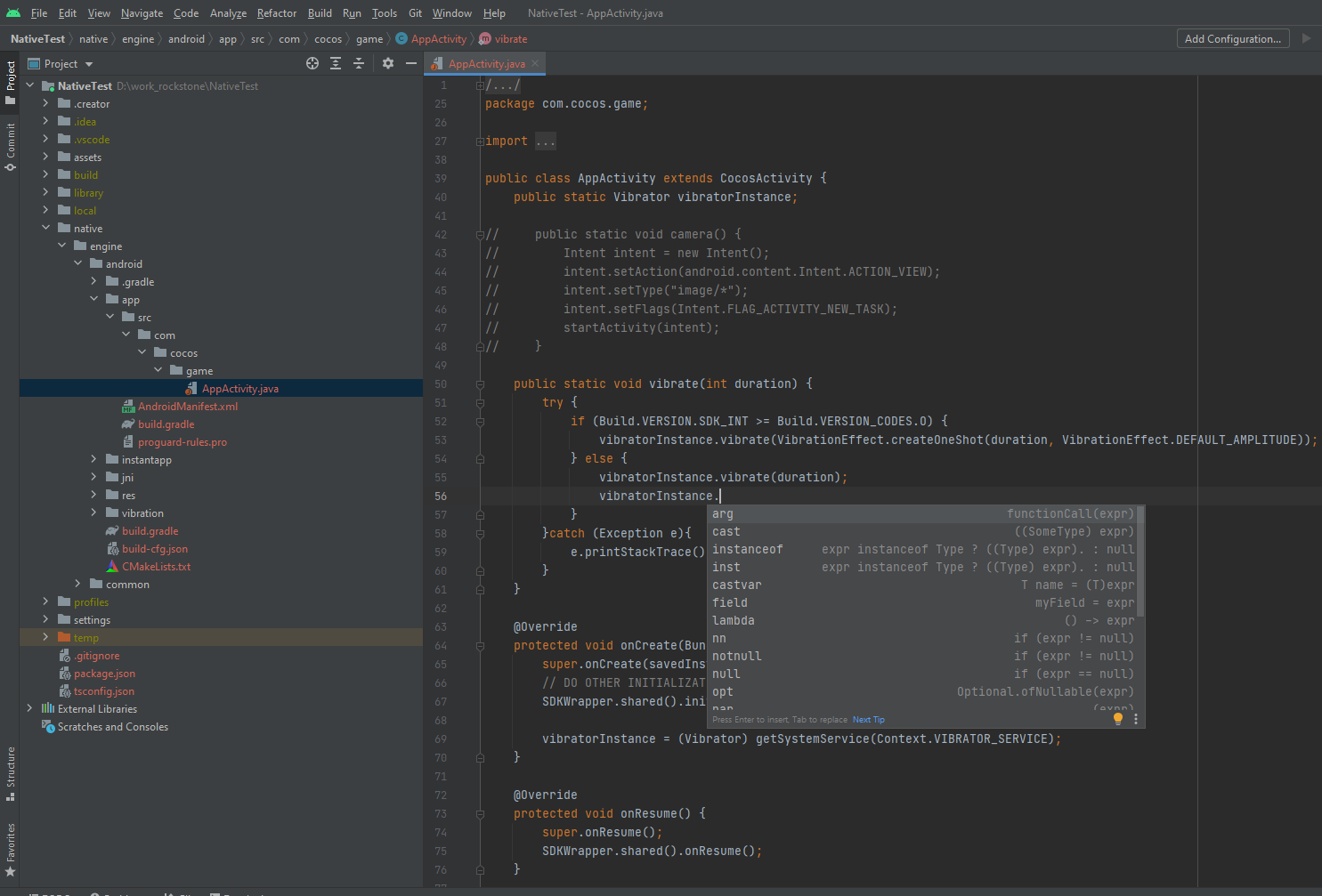The image size is (1322, 896).
Task: Toggle fold for the onCreate method at line 64
Action: (480, 646)
